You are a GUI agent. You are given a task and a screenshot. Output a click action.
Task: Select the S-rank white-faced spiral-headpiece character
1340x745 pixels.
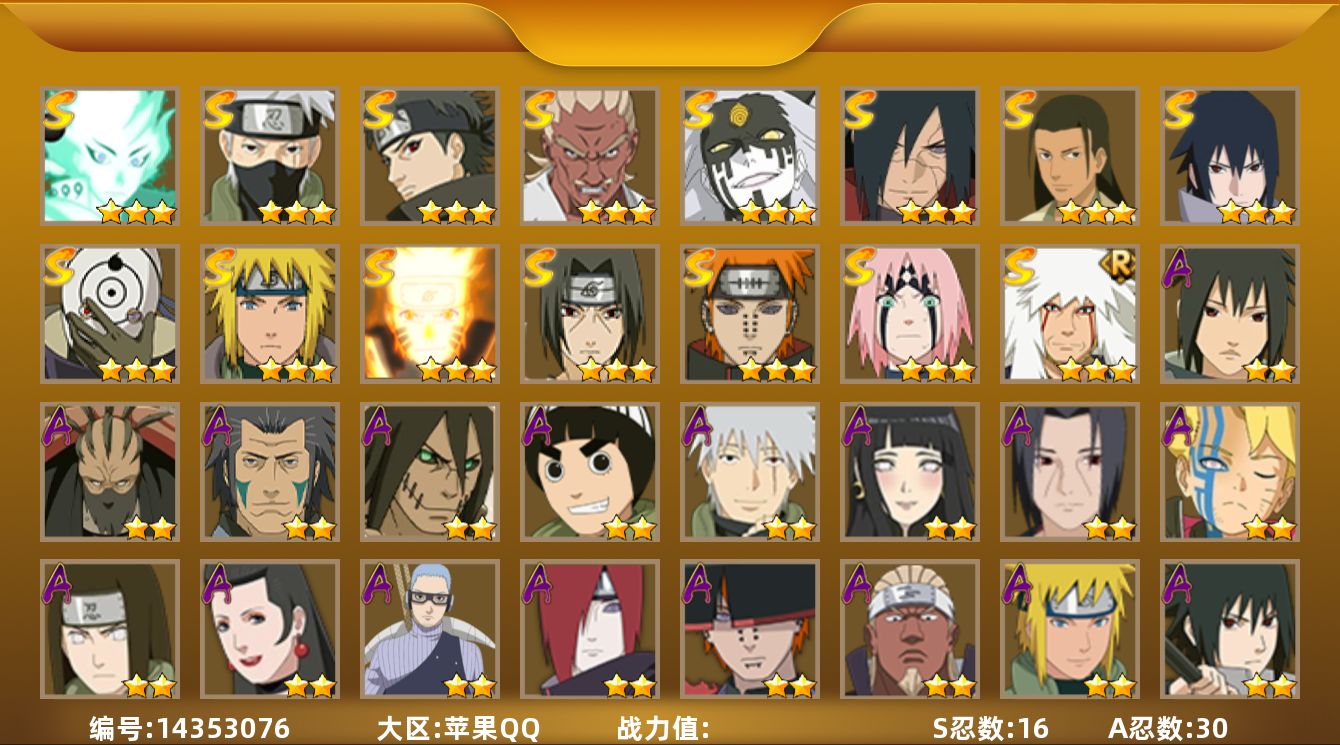coord(750,156)
